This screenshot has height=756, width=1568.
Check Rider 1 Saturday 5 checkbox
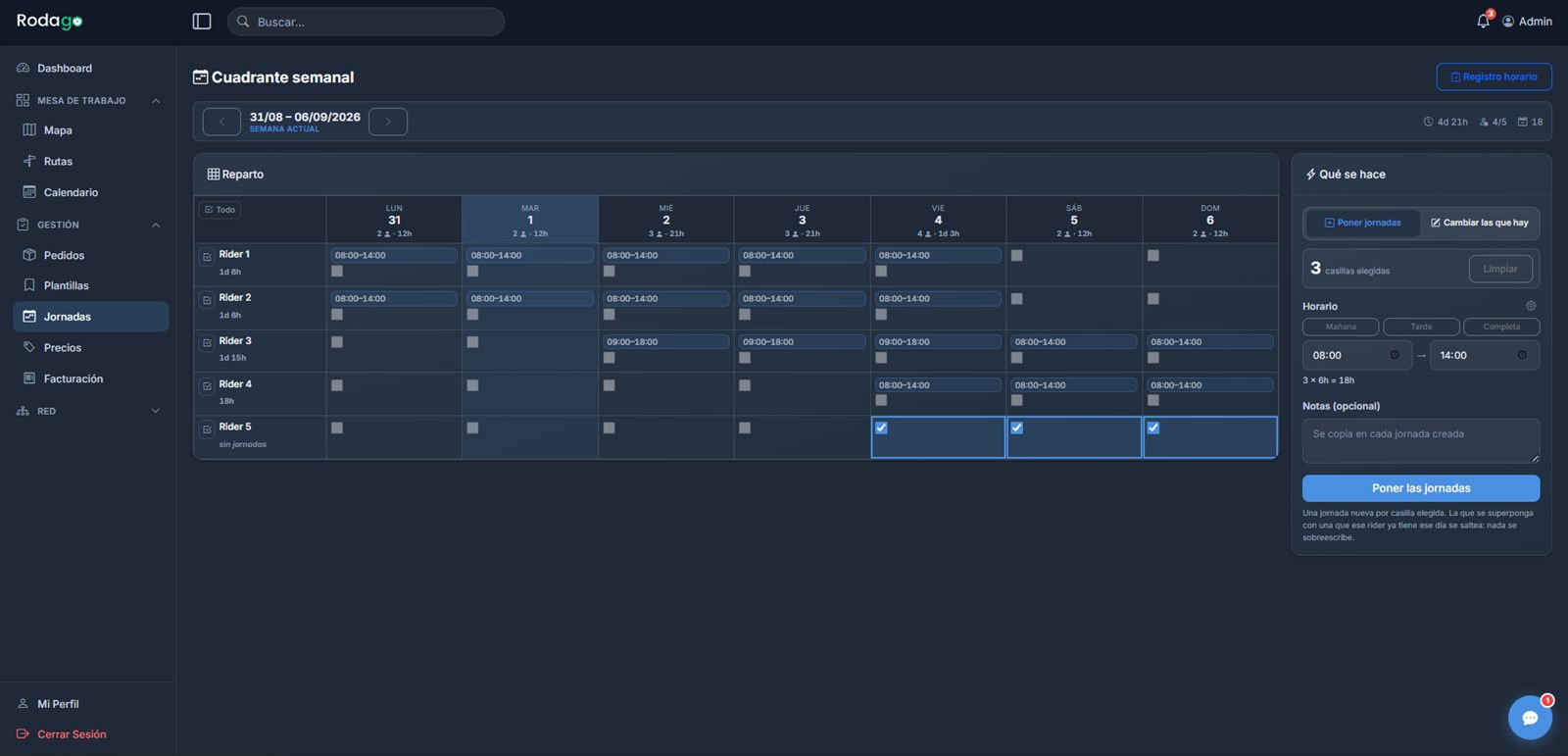tap(1017, 255)
